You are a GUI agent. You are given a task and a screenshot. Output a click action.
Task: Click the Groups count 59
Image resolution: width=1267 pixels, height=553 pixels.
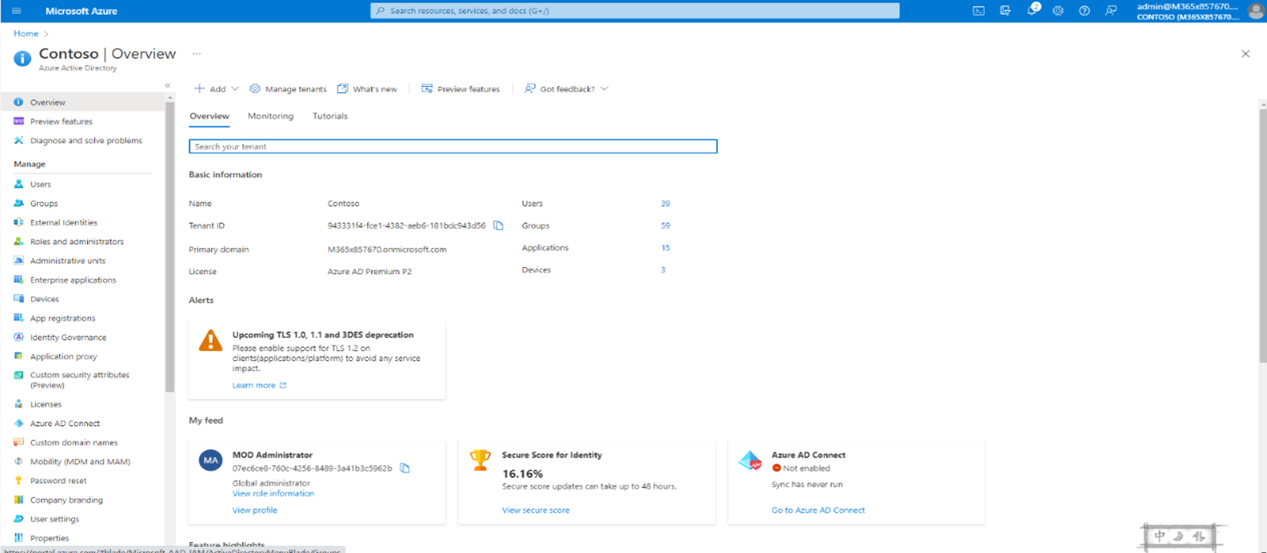pyautogui.click(x=665, y=226)
